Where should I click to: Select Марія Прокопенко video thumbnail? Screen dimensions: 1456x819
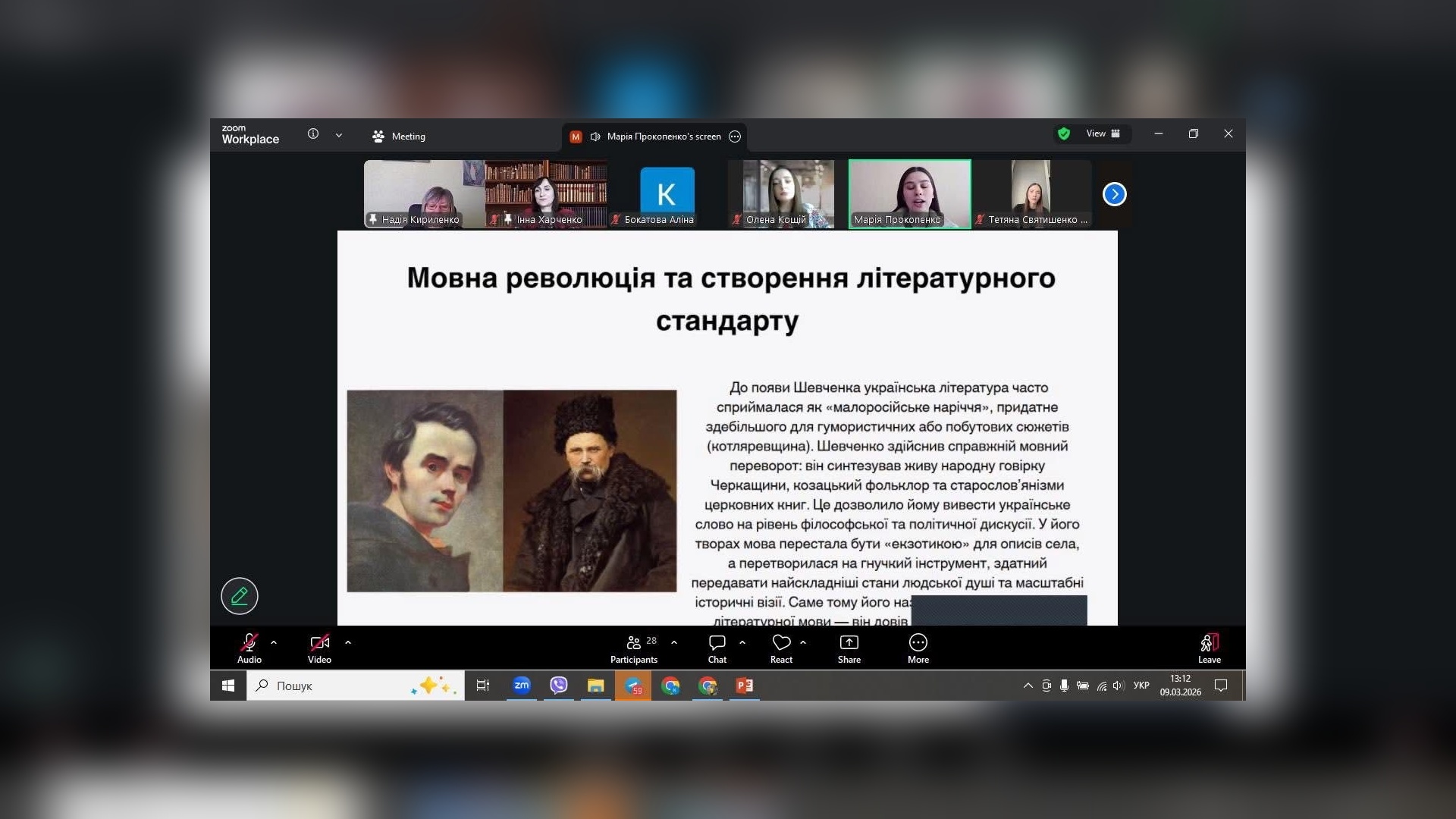click(909, 193)
